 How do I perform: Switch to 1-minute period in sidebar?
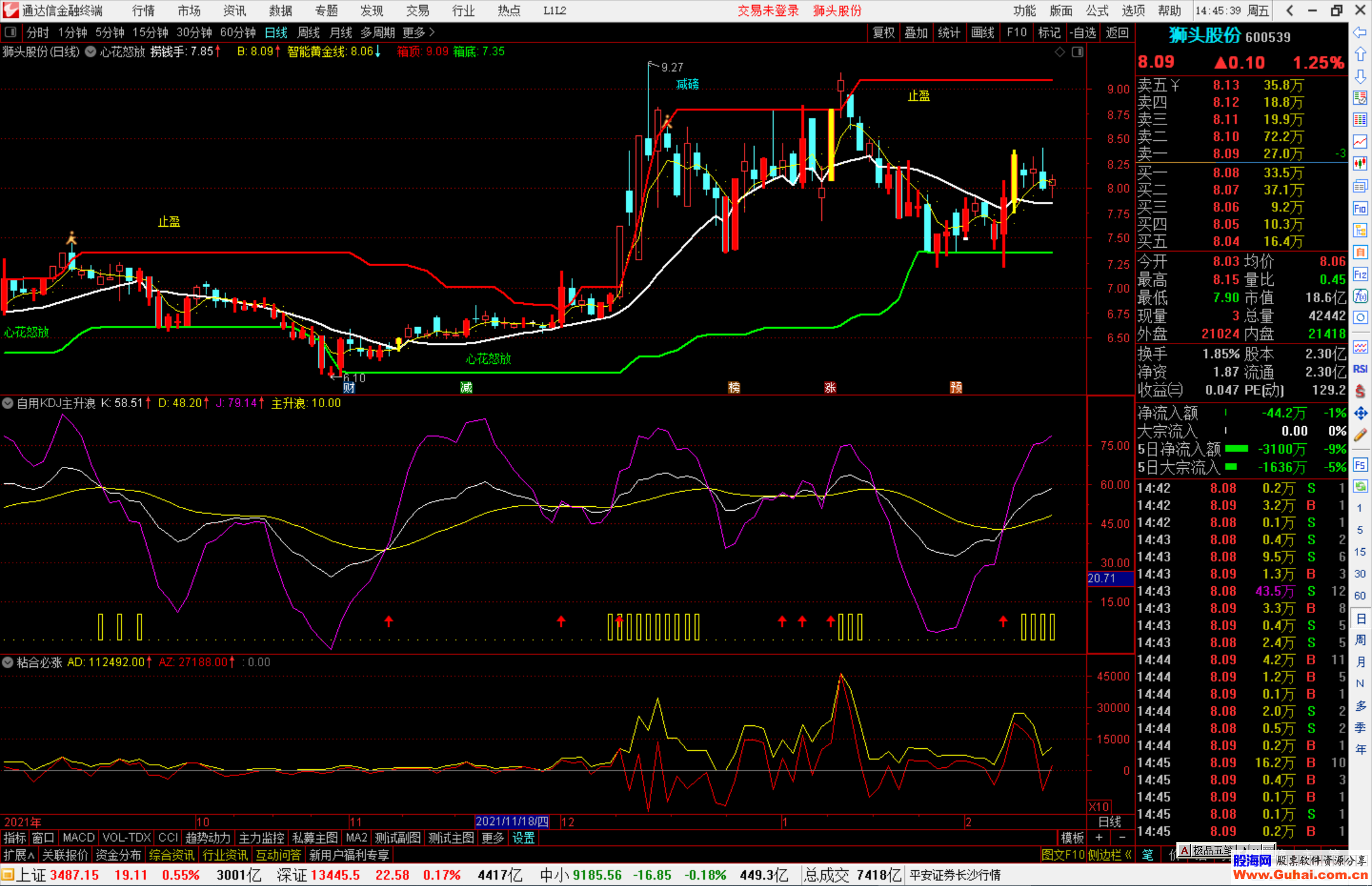tap(1360, 508)
